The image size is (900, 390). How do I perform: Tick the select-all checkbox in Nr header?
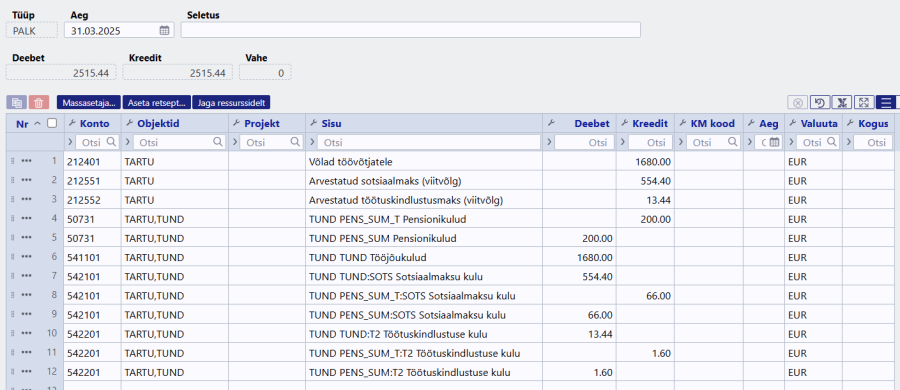52,122
